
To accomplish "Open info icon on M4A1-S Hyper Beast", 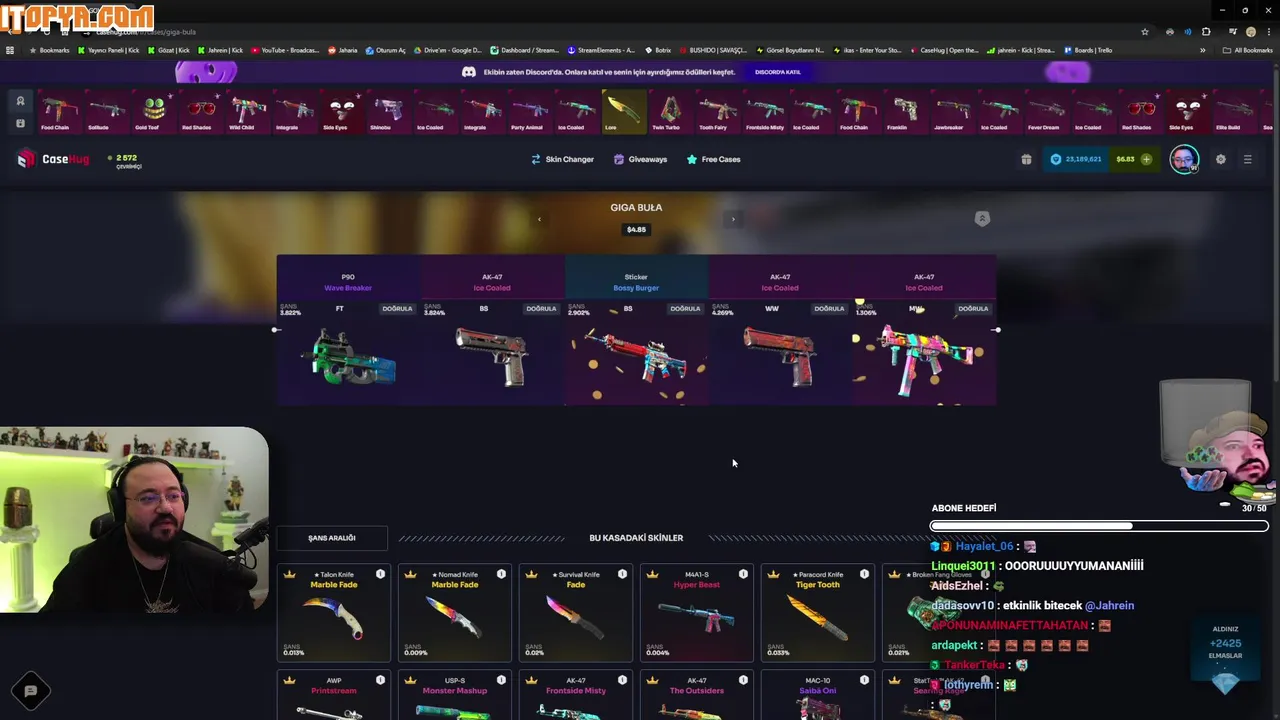I will (743, 574).
